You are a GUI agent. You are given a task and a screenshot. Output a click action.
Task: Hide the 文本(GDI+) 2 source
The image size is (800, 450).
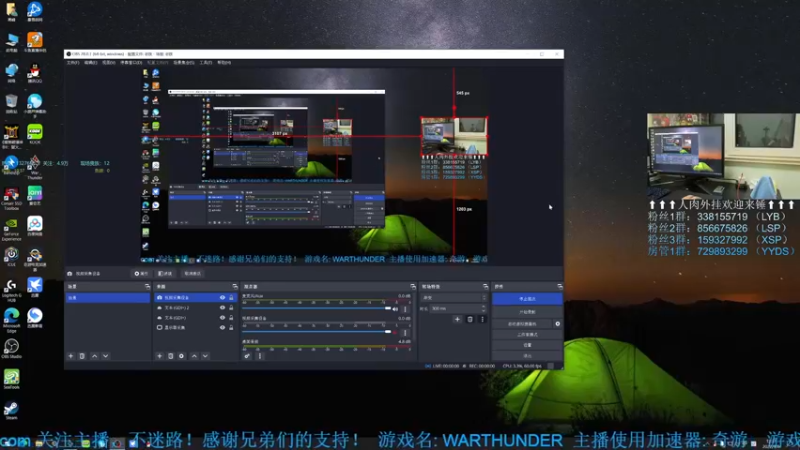coord(222,308)
